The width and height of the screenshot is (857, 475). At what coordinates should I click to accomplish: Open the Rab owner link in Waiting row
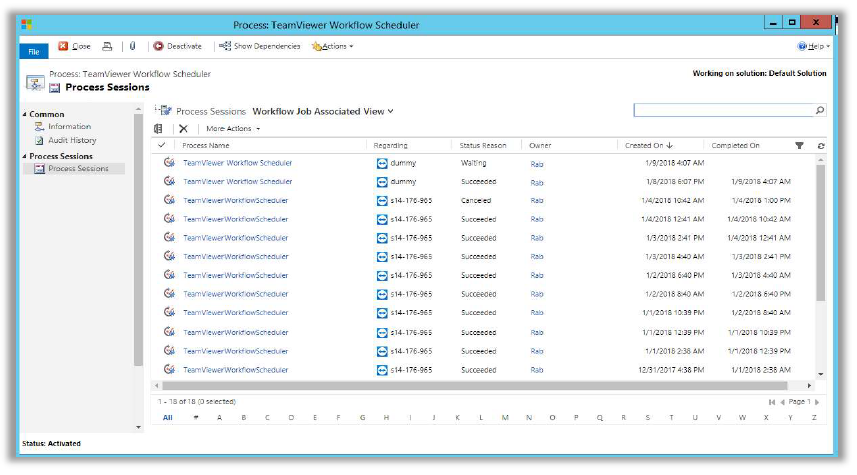pos(537,163)
